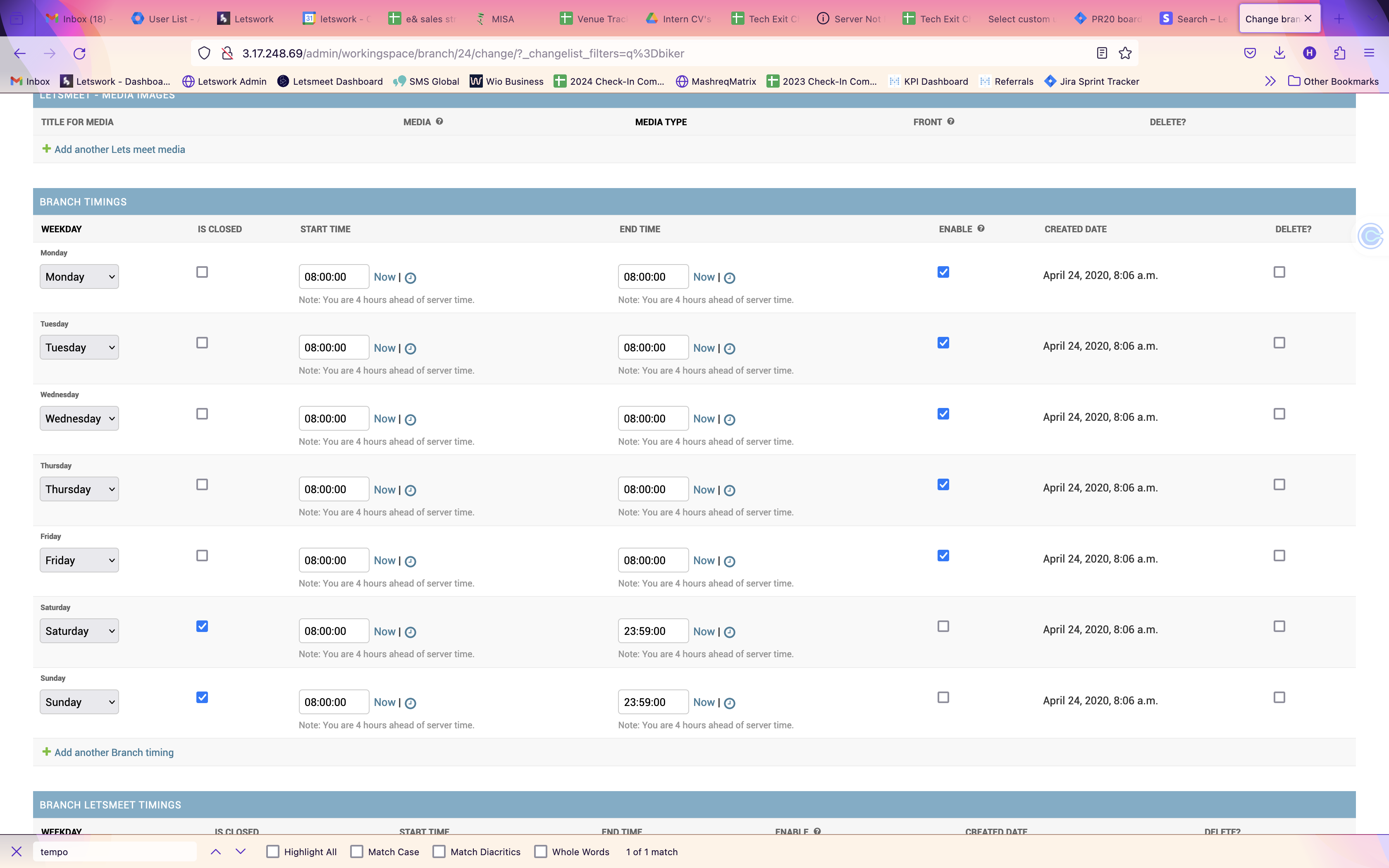Open Friday end time clock picker
Viewport: 1389px width, 868px height.
click(x=730, y=561)
